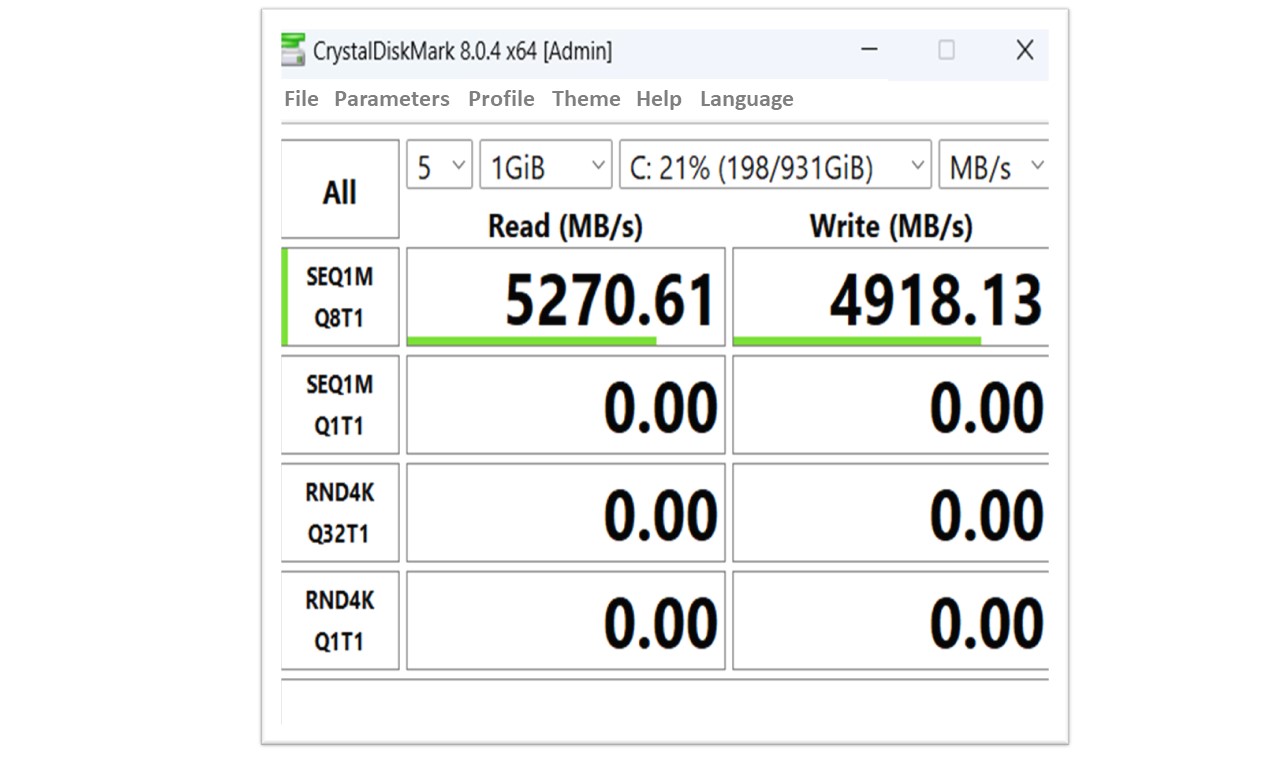1280x768 pixels.
Task: Start the SEQ1M Q1T1 test
Action: tap(340, 405)
